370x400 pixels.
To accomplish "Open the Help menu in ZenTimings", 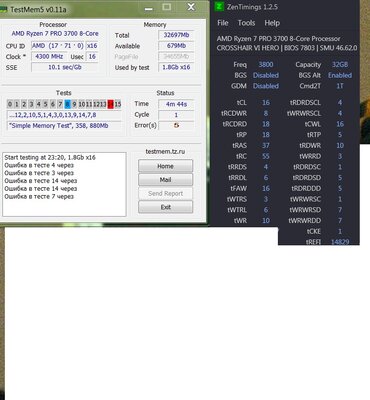I will 272,23.
